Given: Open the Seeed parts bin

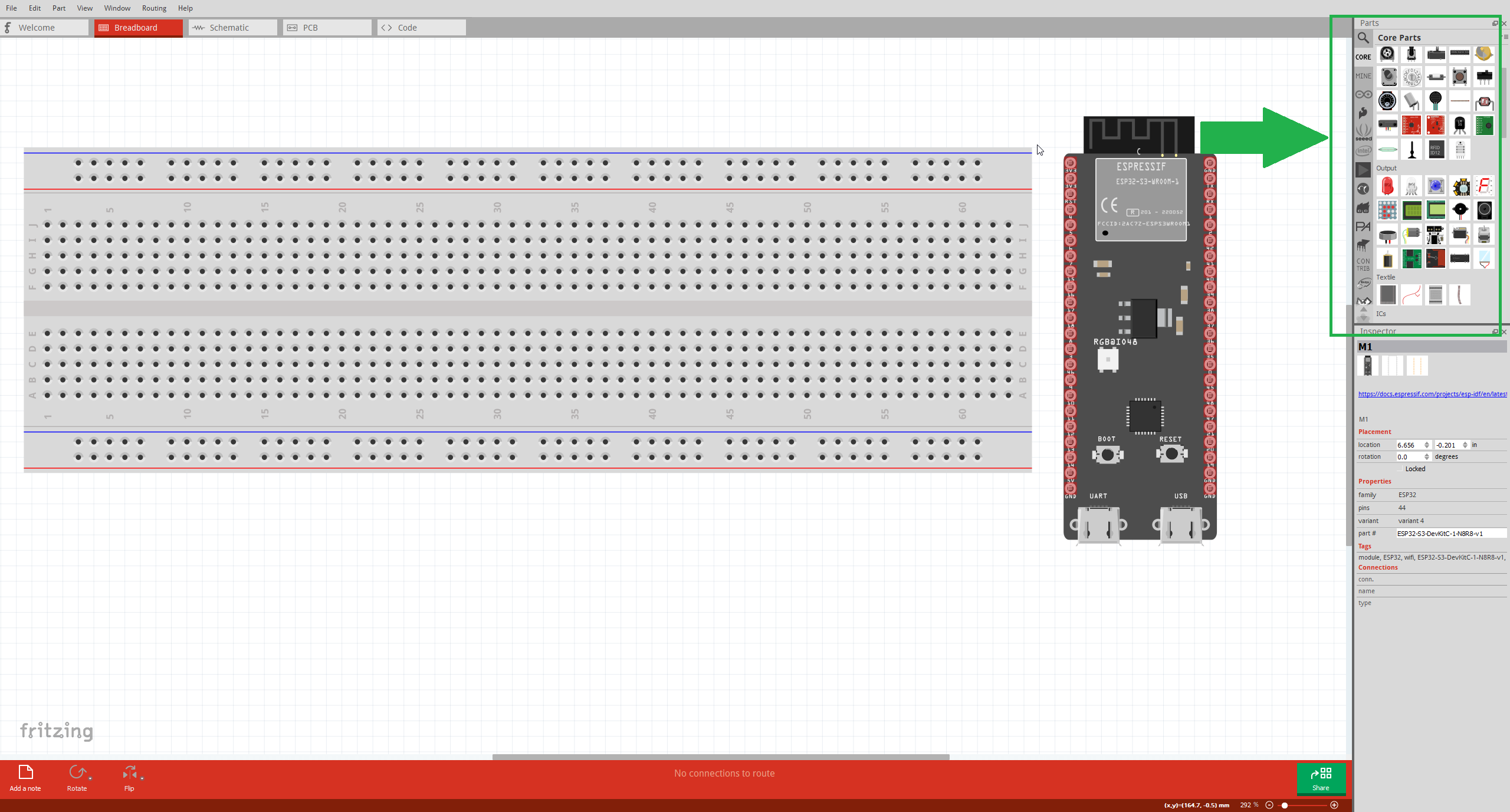Looking at the screenshot, I should click(x=1363, y=132).
